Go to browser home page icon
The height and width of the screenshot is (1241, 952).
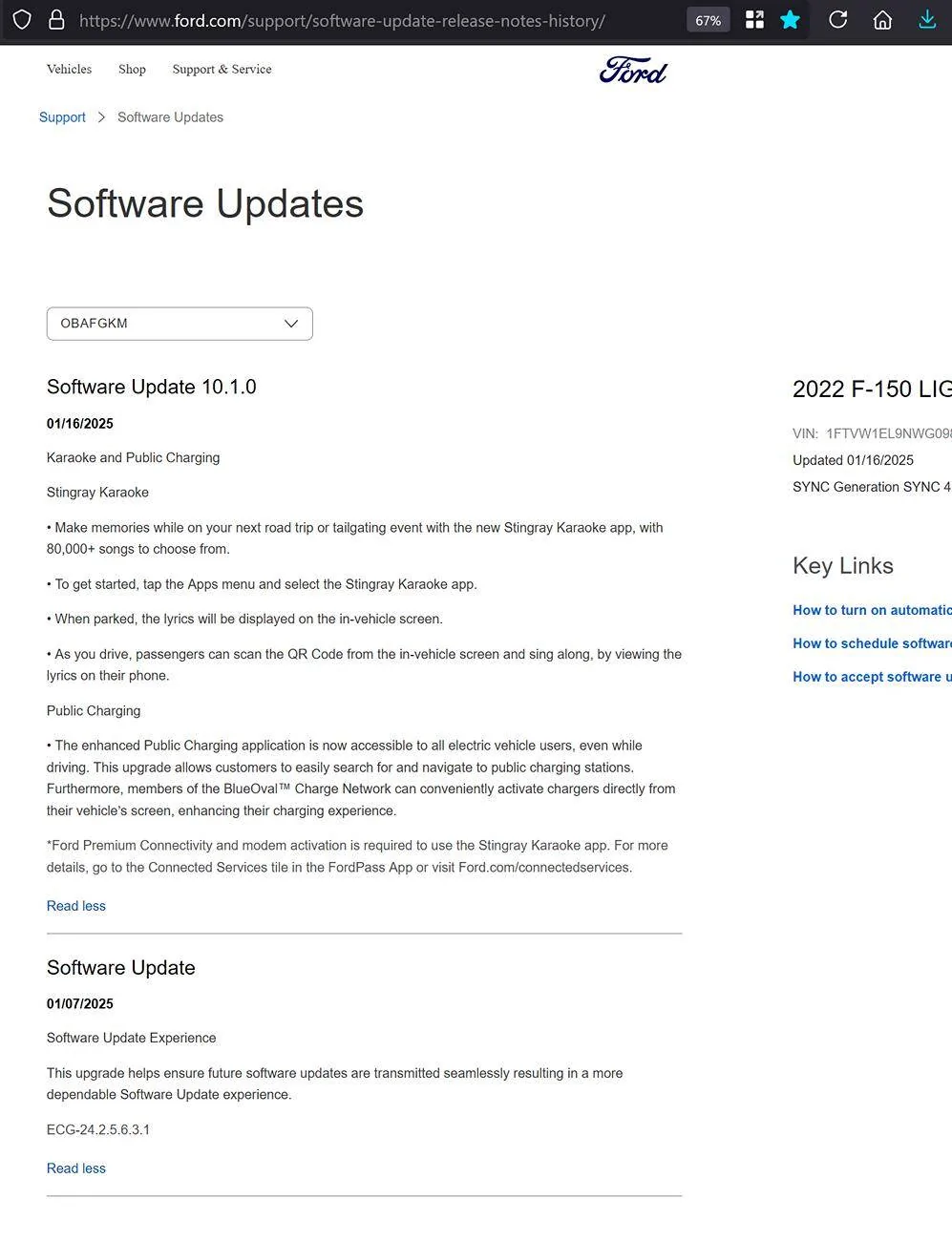coord(882,20)
